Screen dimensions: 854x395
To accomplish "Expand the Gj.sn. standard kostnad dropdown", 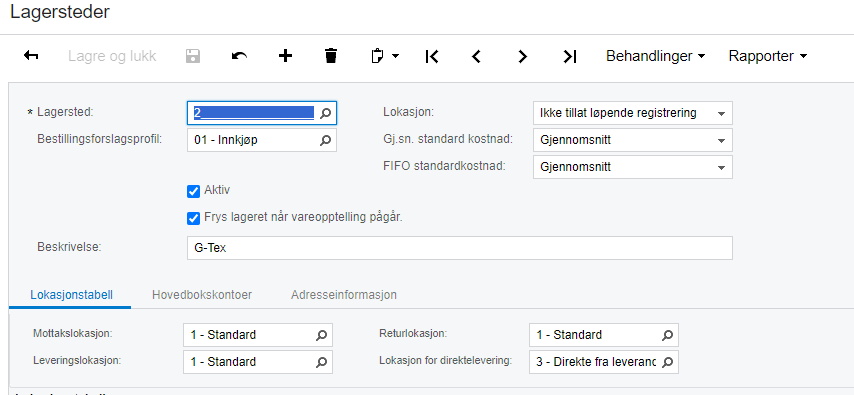I will pos(721,141).
